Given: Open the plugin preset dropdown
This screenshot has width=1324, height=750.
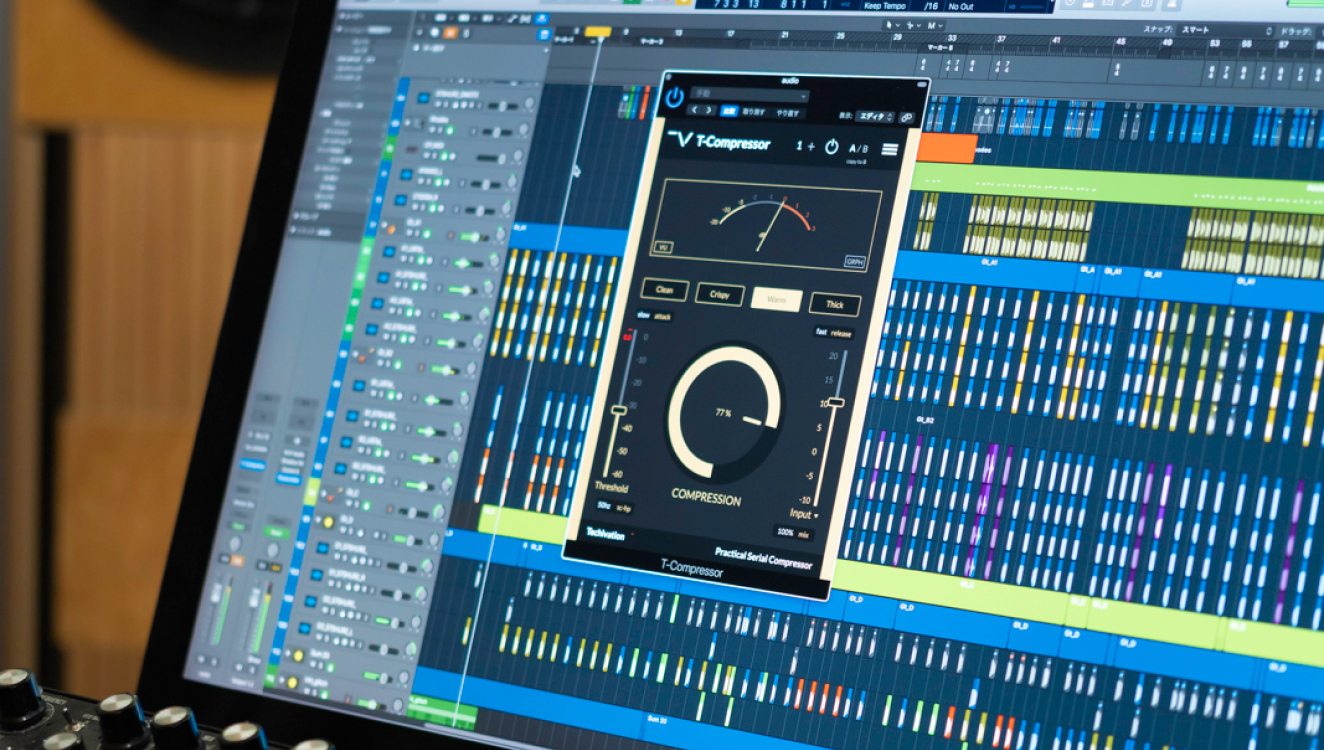Looking at the screenshot, I should click(x=748, y=96).
